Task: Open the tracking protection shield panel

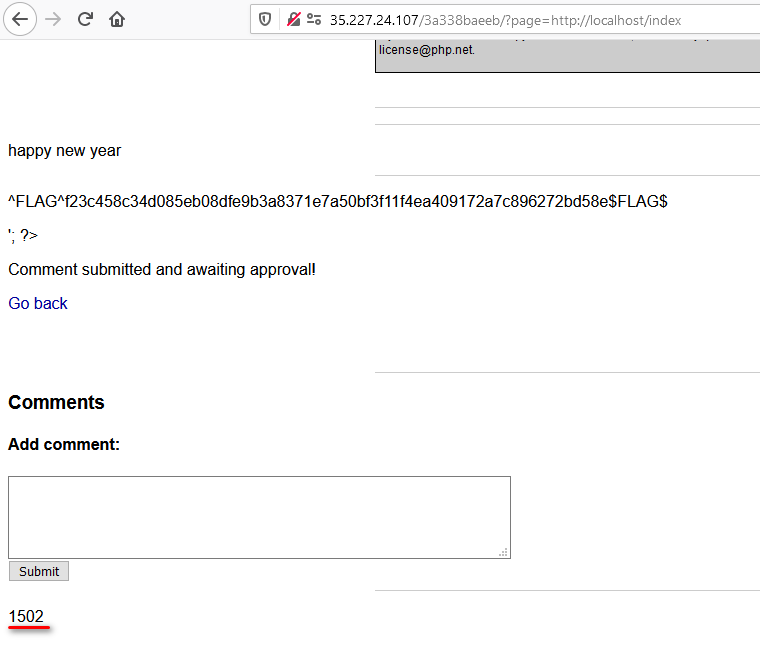Action: pos(265,19)
